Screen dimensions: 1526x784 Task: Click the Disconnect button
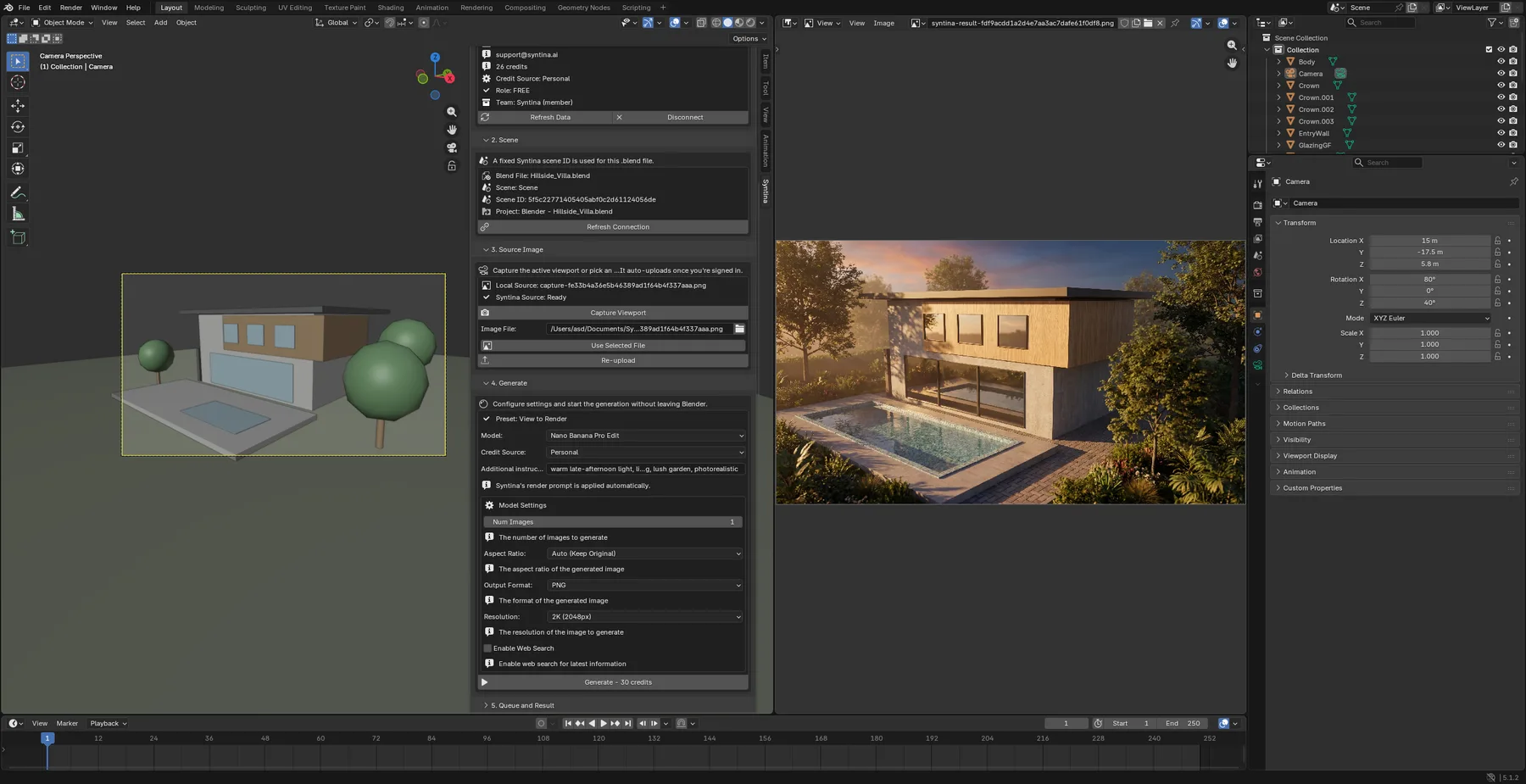(x=681, y=118)
